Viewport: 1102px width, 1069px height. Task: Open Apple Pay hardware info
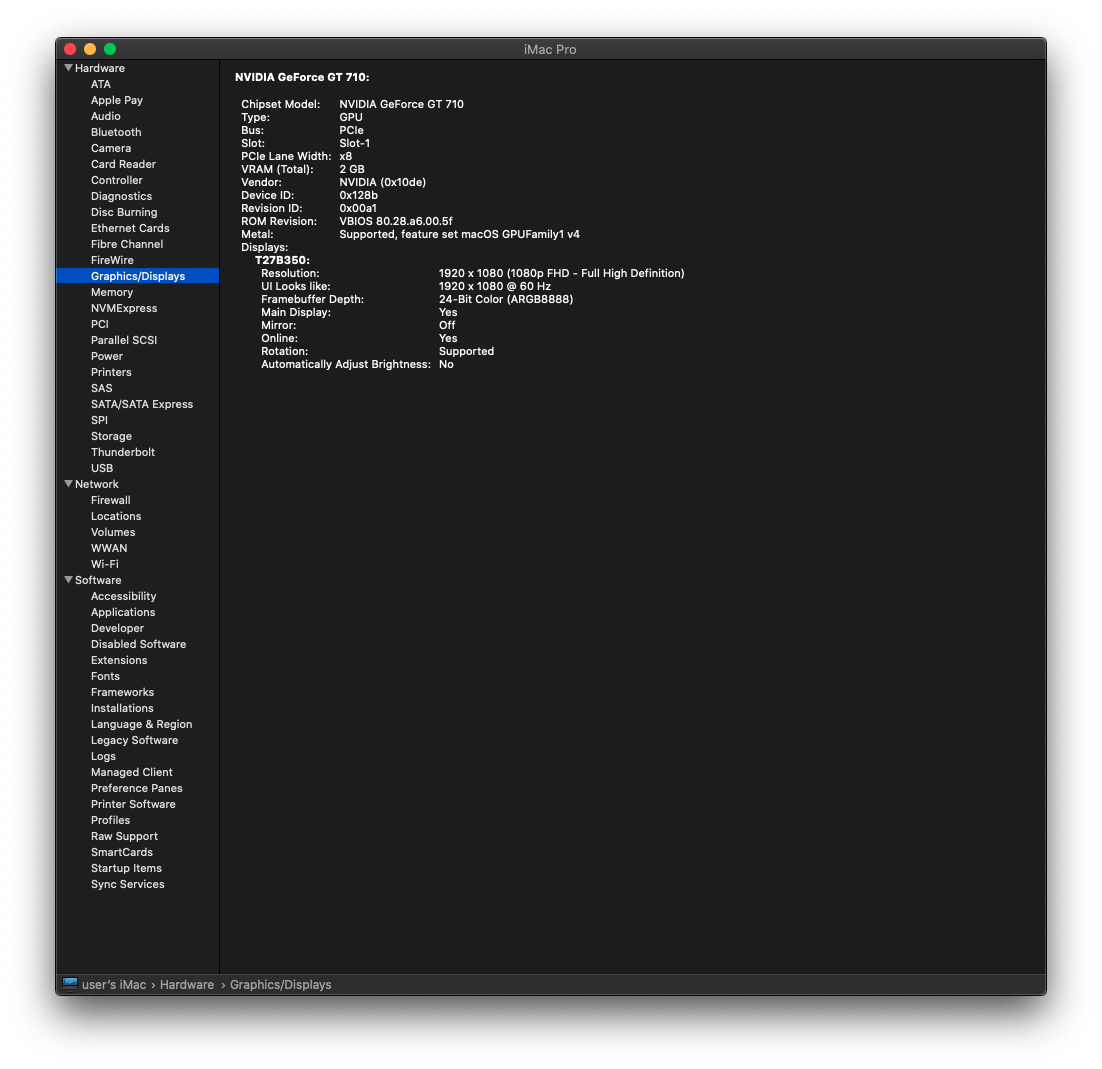(117, 101)
